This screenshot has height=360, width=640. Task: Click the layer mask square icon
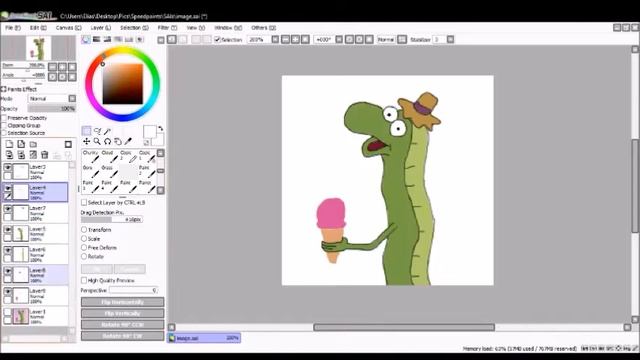click(68, 144)
